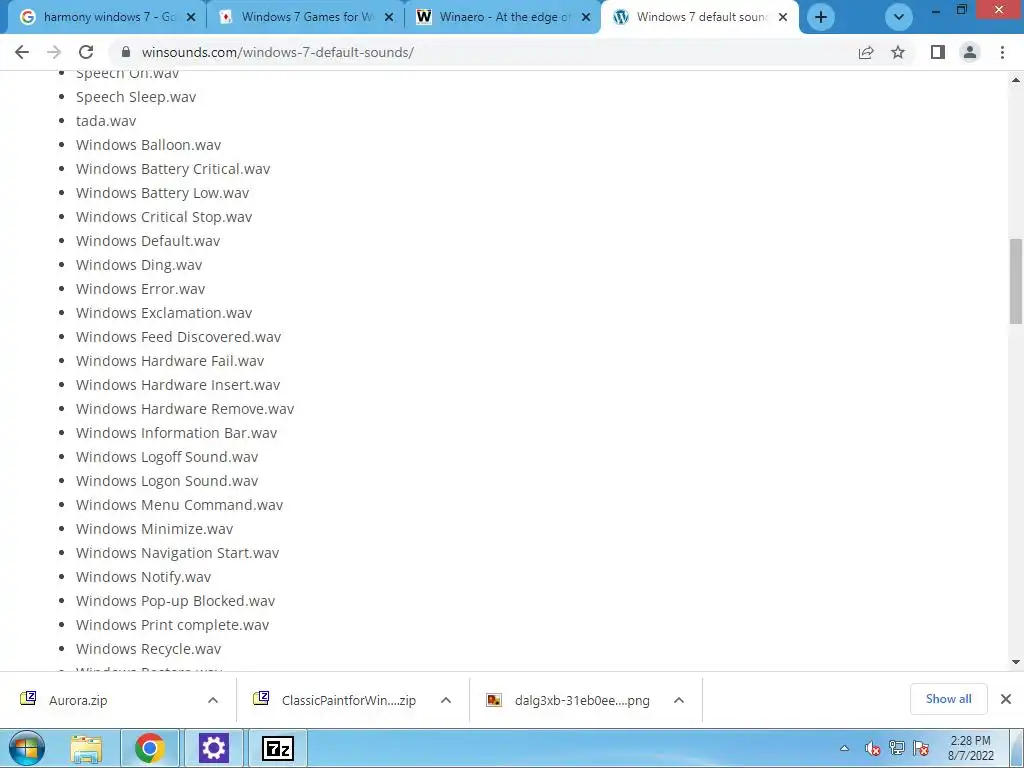Click Windows Menu Command.wav entry
Viewport: 1024px width, 768px height.
[x=180, y=505]
